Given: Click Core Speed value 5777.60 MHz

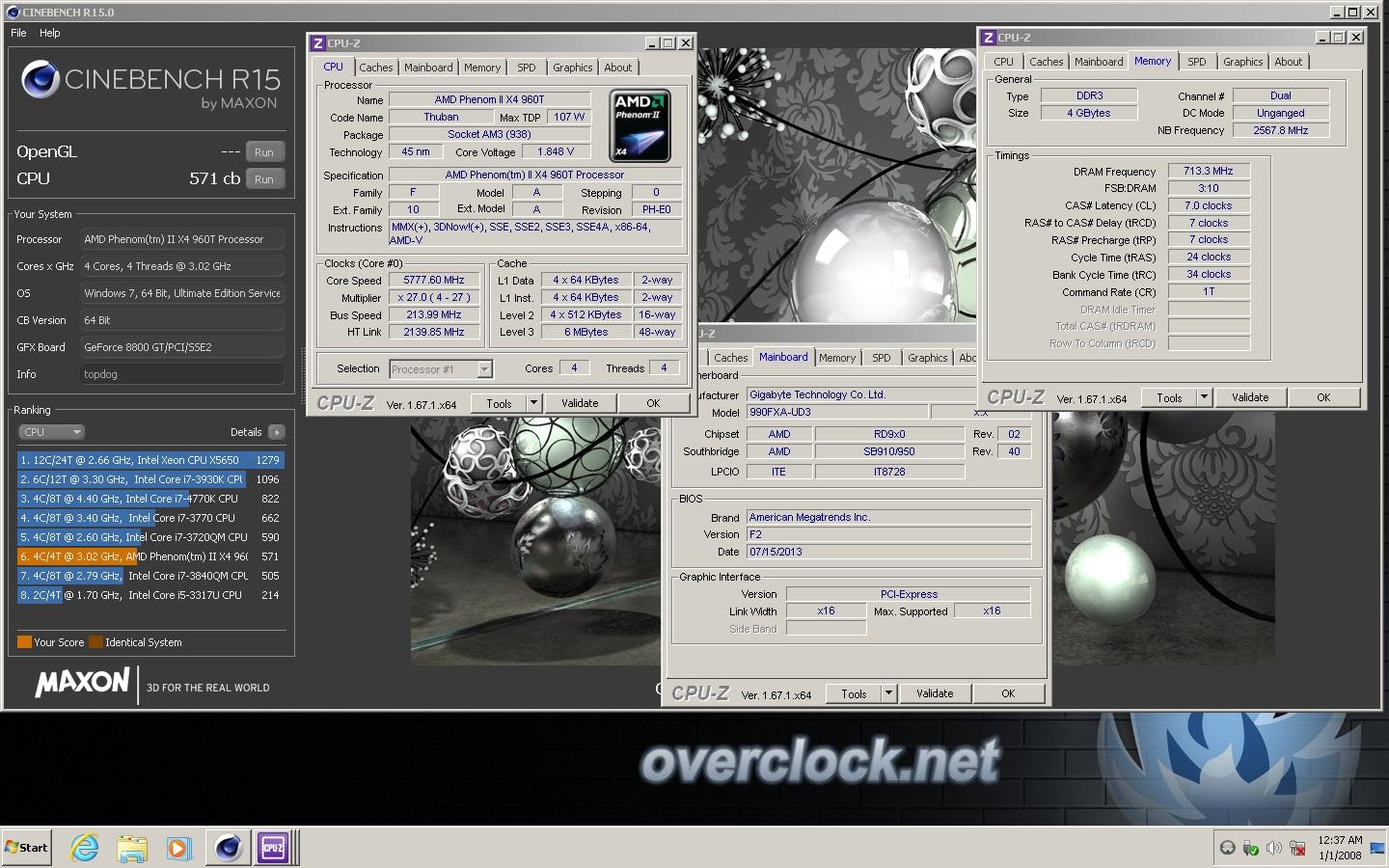Looking at the screenshot, I should (434, 280).
